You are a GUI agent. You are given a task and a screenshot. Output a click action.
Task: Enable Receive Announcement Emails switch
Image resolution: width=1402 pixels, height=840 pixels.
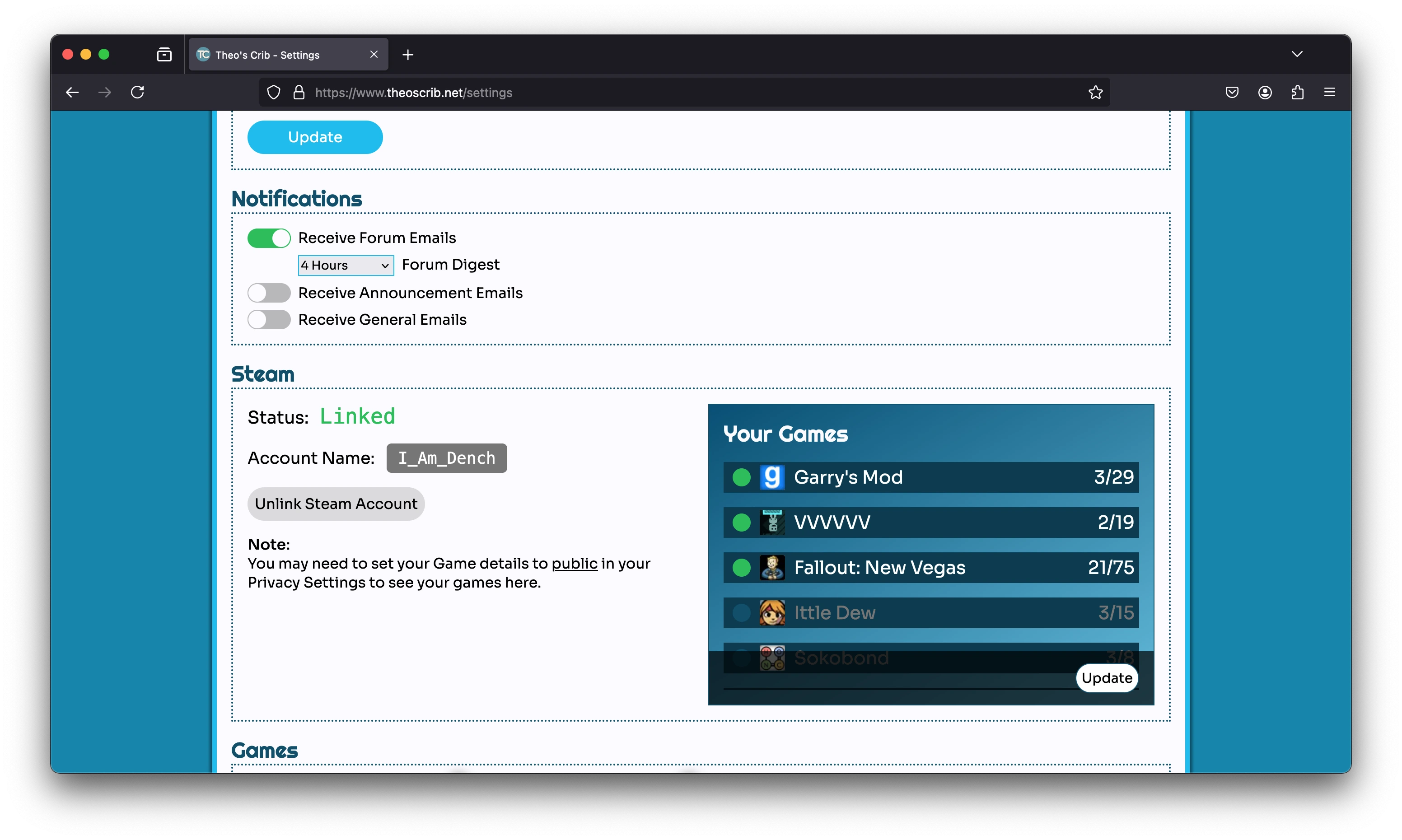[269, 293]
